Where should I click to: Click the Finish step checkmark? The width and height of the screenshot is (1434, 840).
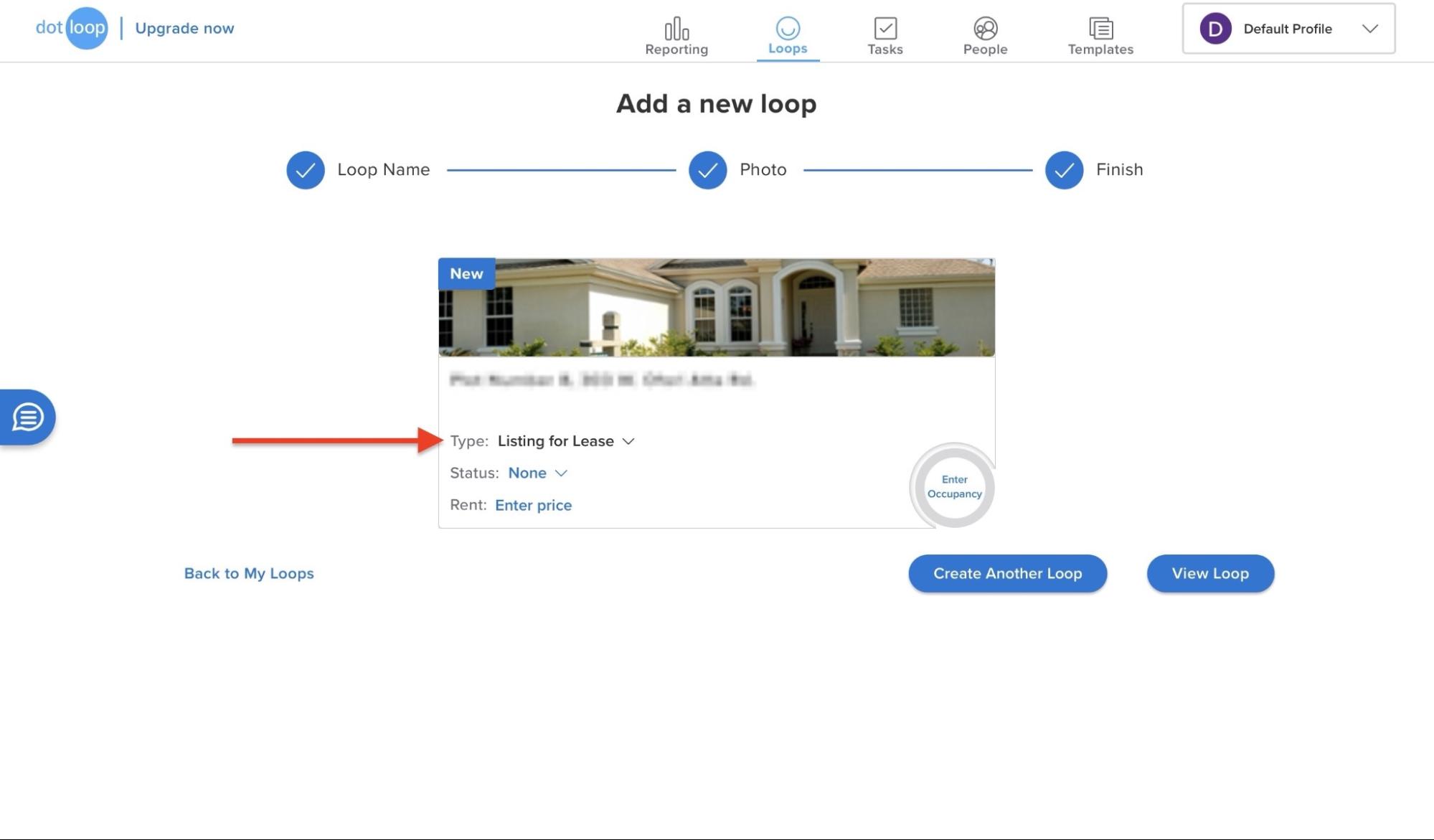[1064, 170]
